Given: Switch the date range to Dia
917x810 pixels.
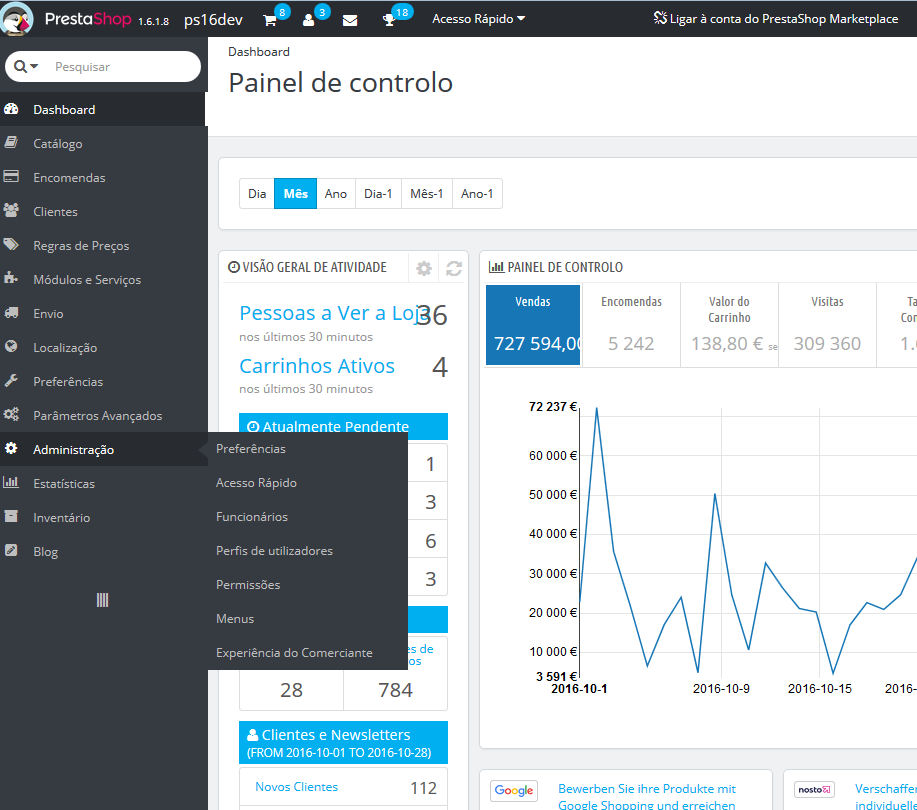Looking at the screenshot, I should click(257, 194).
